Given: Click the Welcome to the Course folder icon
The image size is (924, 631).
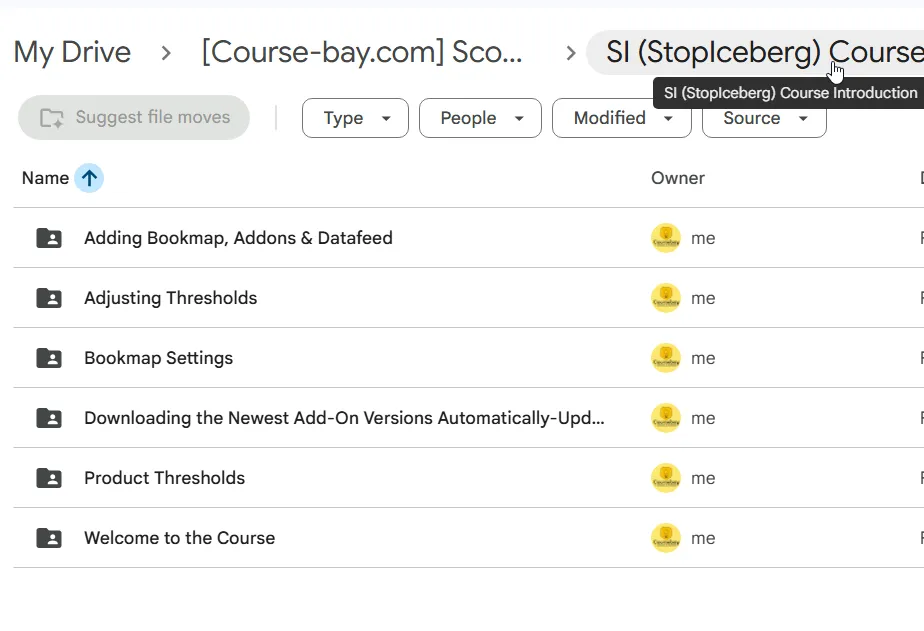Looking at the screenshot, I should (x=49, y=538).
